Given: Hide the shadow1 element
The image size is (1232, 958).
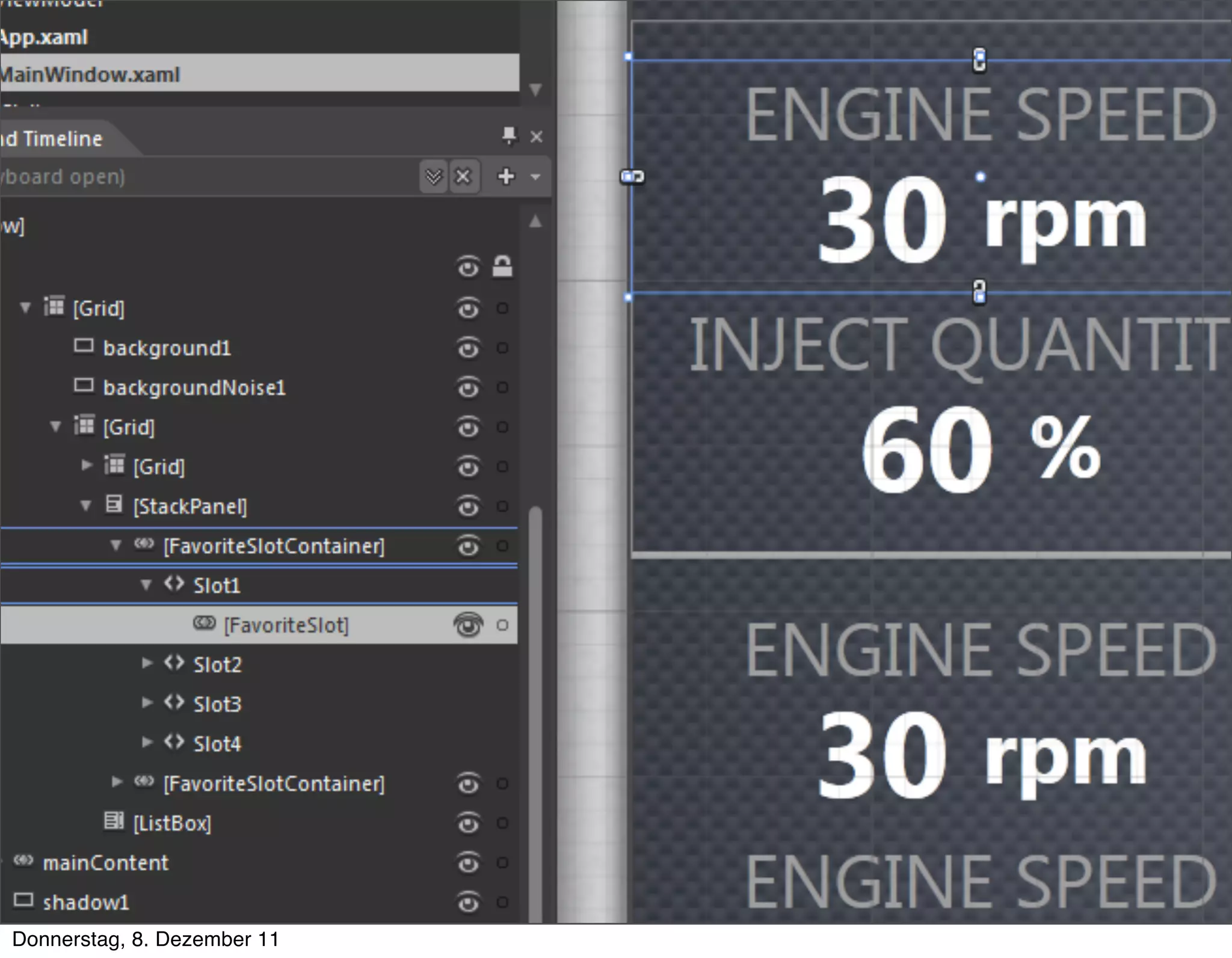Looking at the screenshot, I should (468, 902).
